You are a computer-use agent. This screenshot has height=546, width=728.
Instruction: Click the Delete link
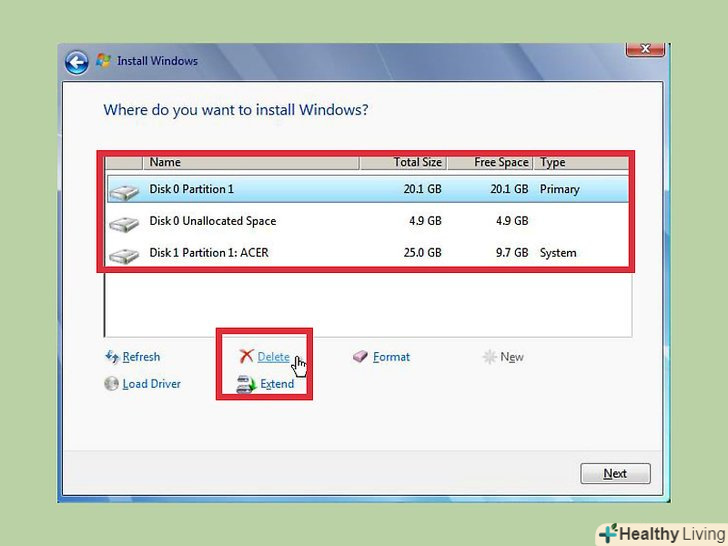point(273,357)
